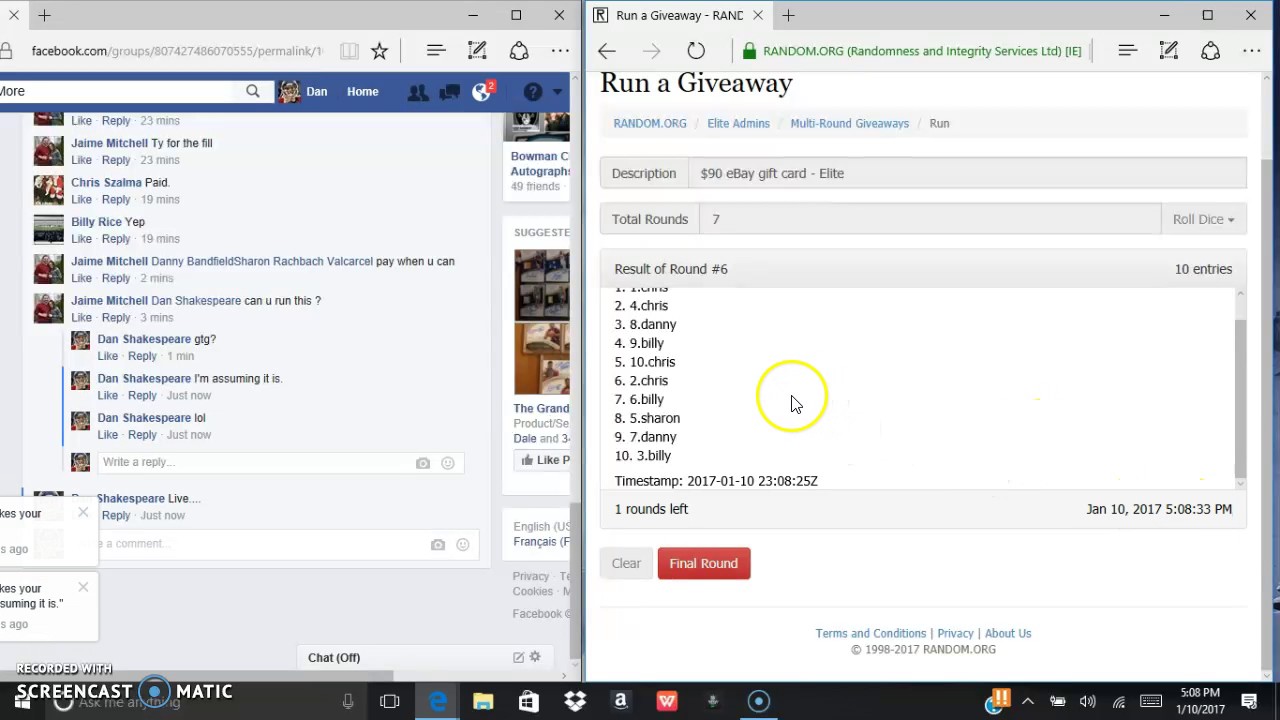Viewport: 1280px width, 720px height.
Task: Open Facebook messages icon
Action: pyautogui.click(x=450, y=92)
